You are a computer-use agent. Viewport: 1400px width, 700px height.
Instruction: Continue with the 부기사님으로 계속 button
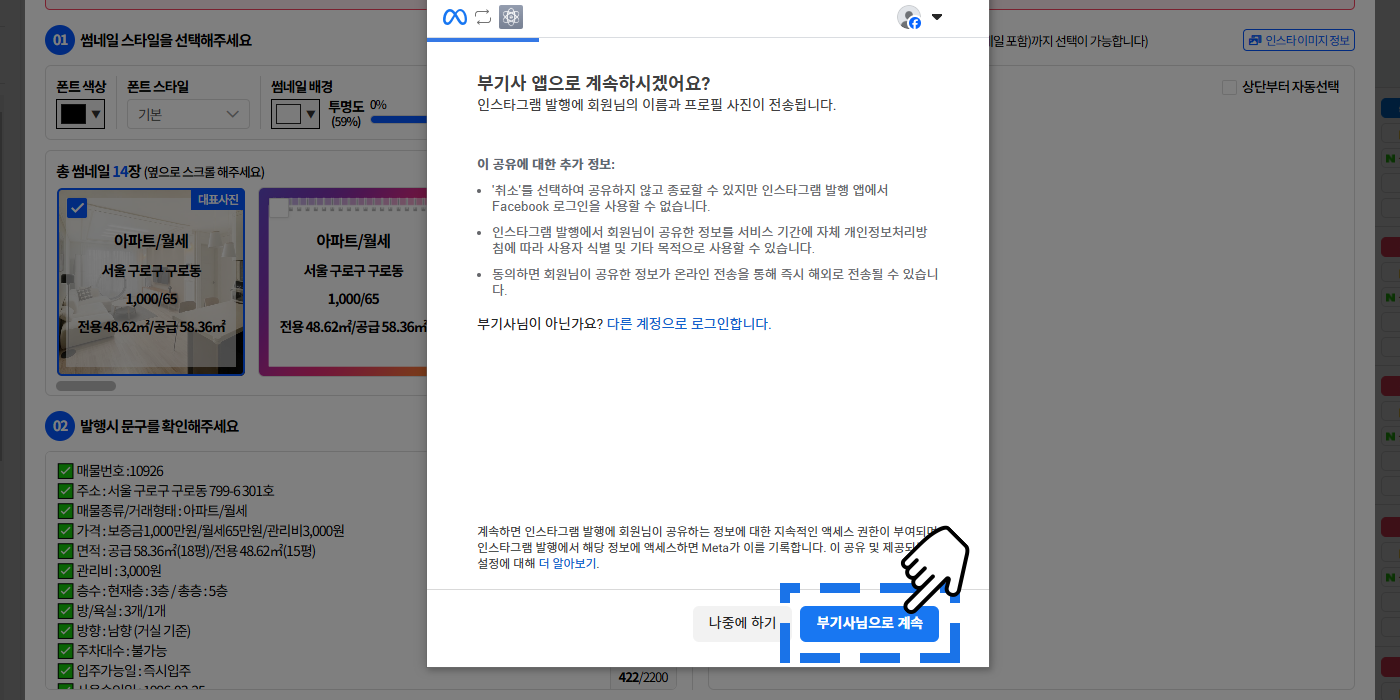tap(869, 623)
